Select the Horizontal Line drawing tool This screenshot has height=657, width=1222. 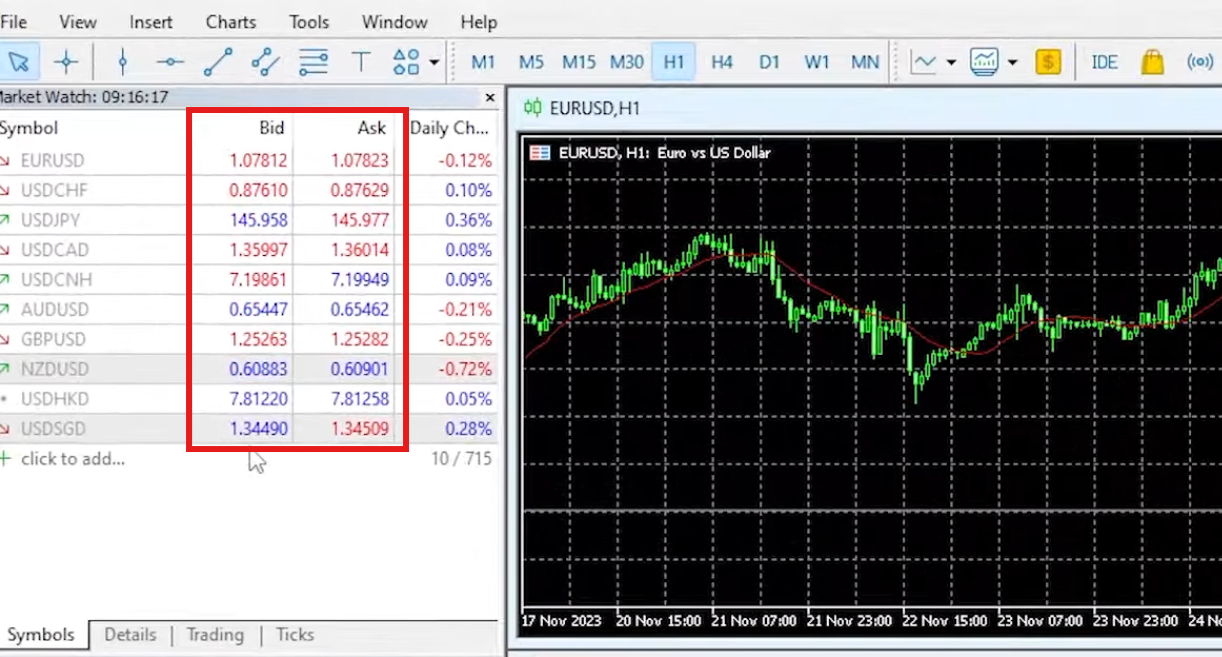(x=169, y=61)
